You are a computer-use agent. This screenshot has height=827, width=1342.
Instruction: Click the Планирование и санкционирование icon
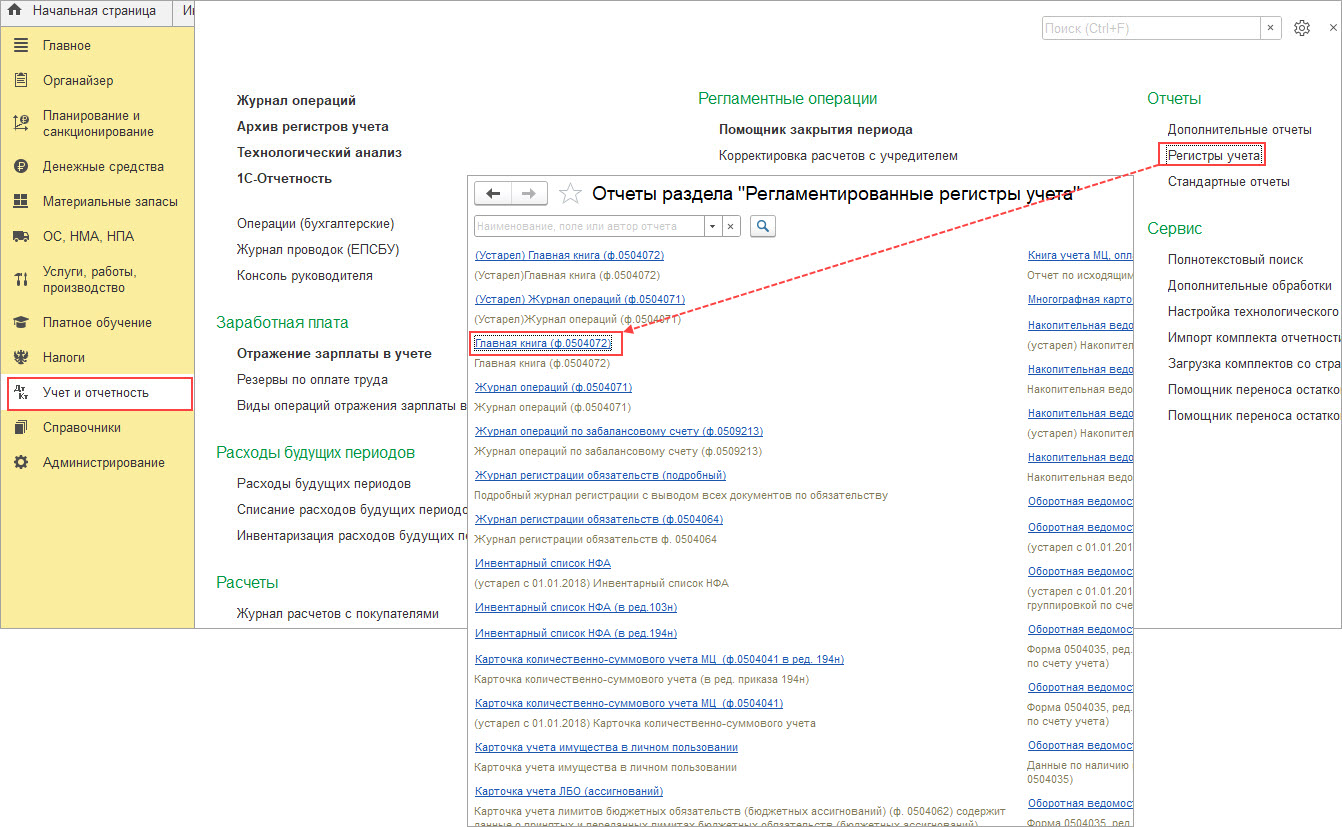[21, 124]
